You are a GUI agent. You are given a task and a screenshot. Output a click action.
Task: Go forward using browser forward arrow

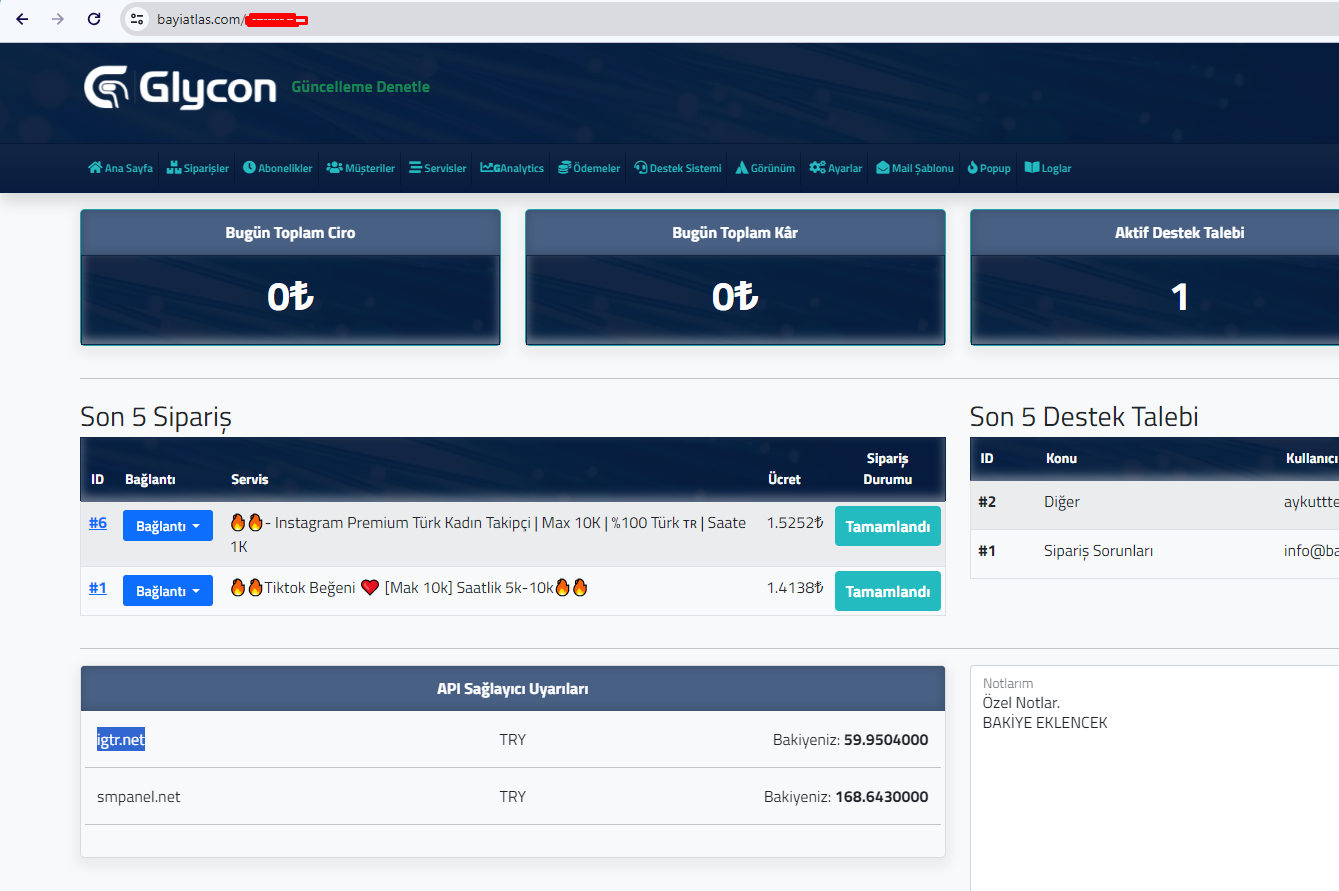(58, 19)
